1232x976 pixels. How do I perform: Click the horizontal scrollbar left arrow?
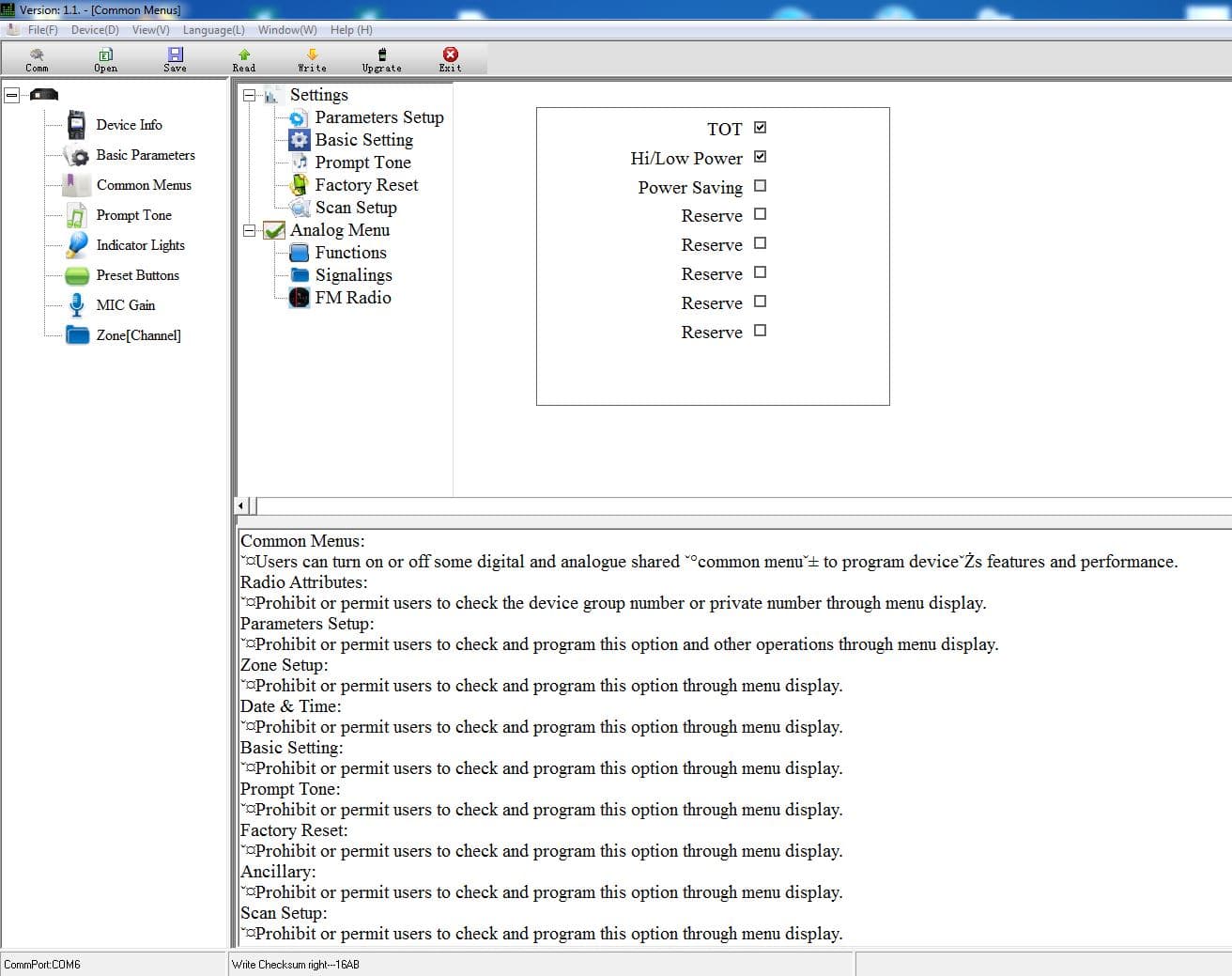241,505
